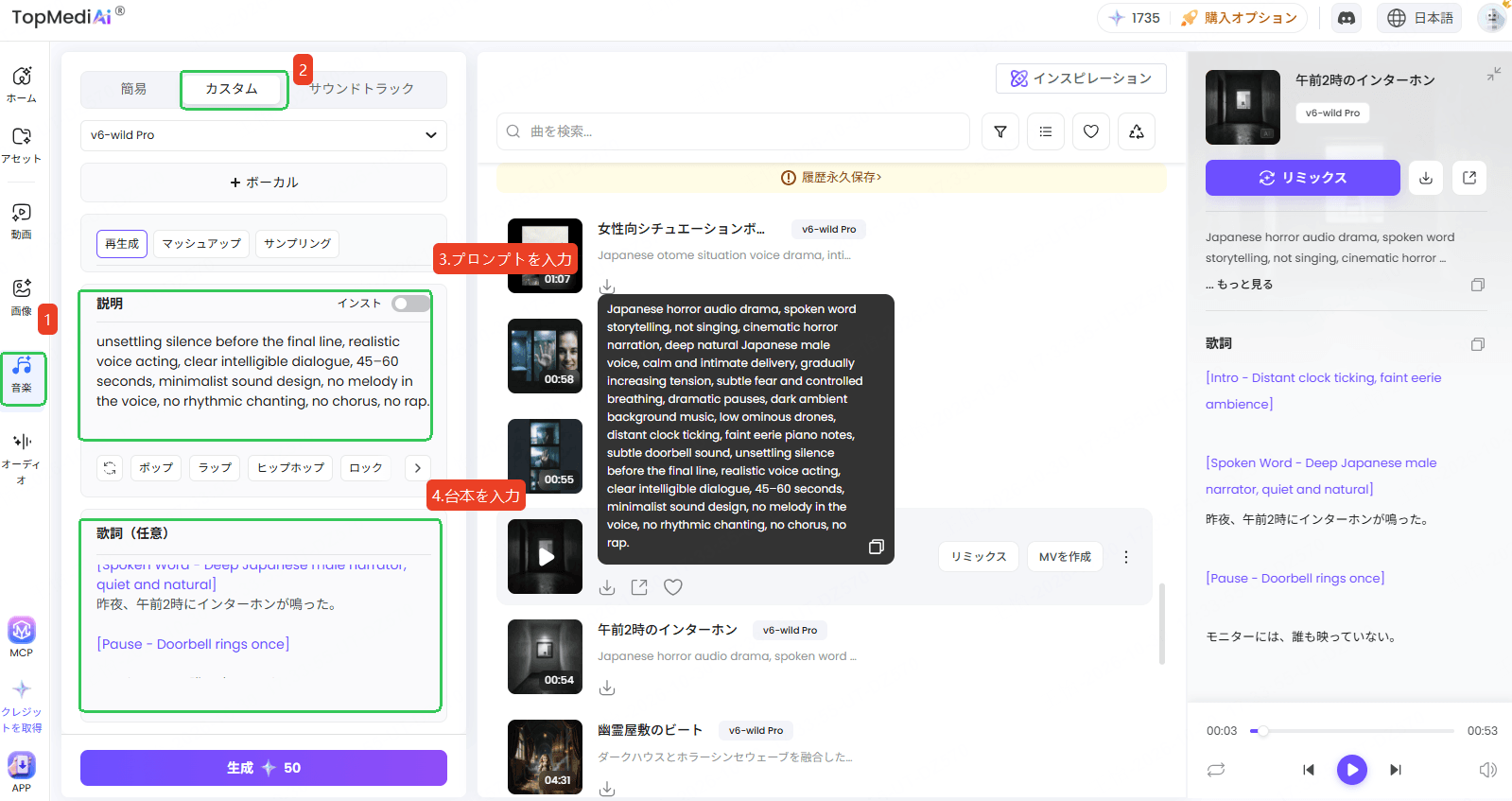The width and height of the screenshot is (1512, 801).
Task: Open the インスピレーション button
Action: point(1081,78)
